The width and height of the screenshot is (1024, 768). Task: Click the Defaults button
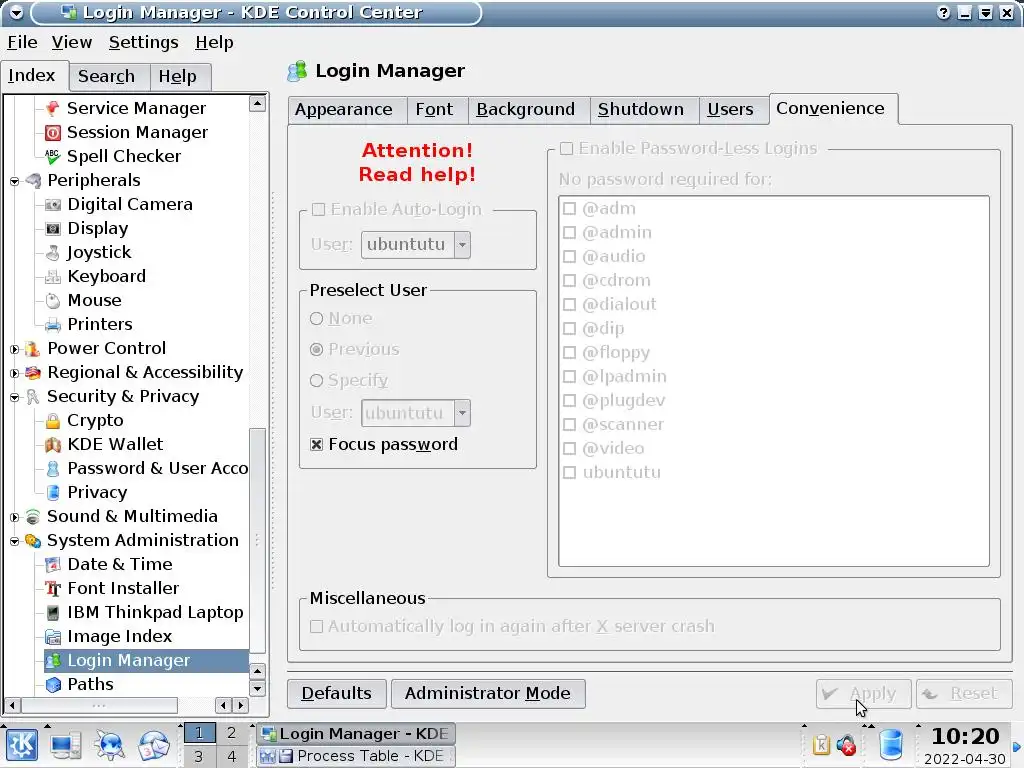337,694
